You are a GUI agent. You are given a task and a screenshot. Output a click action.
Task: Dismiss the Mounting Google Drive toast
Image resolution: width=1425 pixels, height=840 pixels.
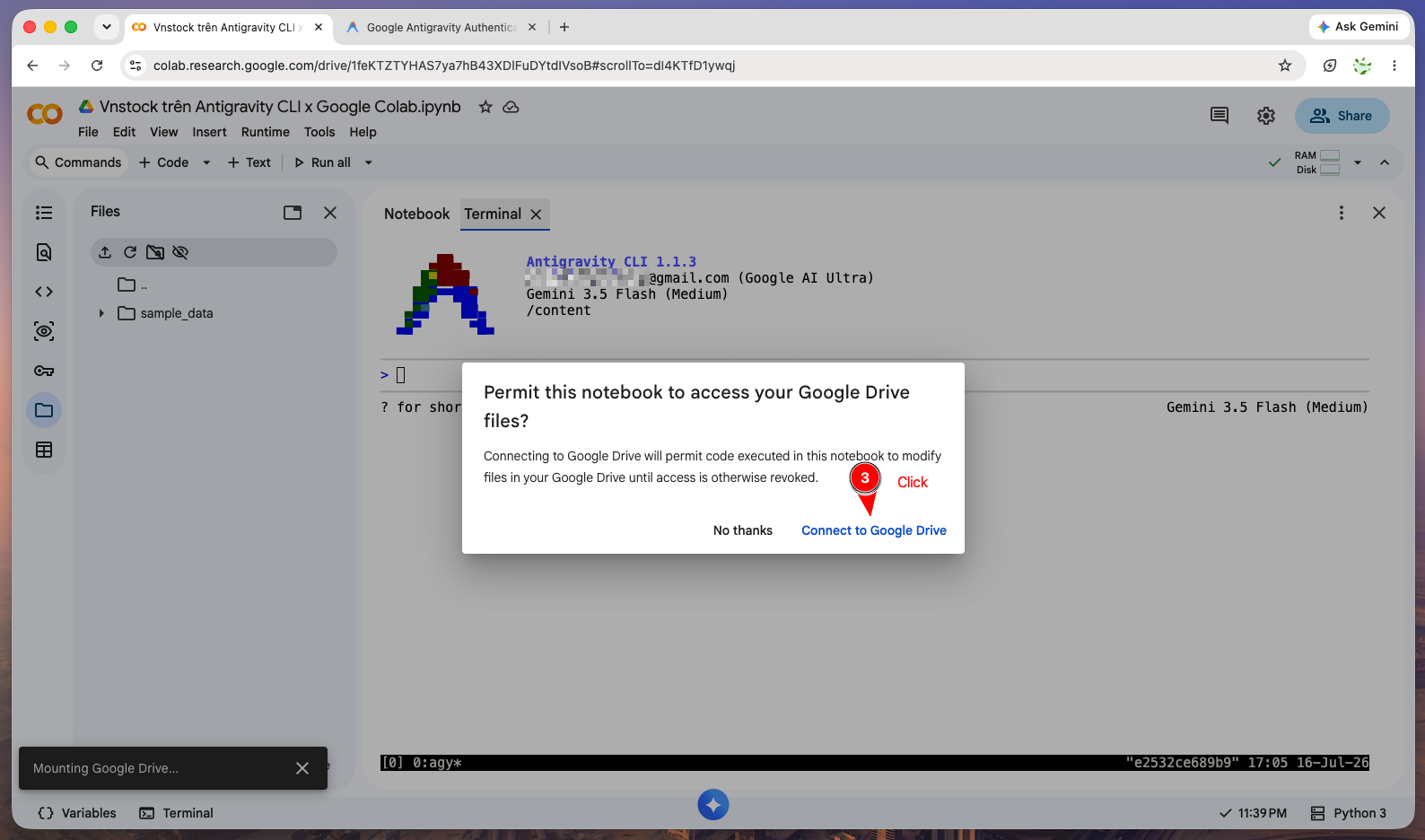[x=302, y=768]
